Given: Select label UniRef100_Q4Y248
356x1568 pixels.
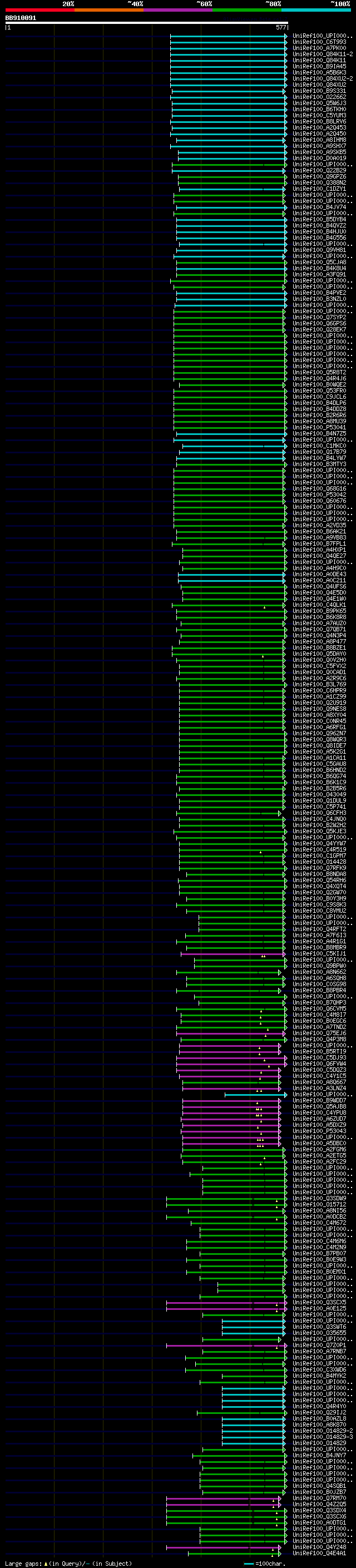Looking at the screenshot, I should tap(319, 1547).
